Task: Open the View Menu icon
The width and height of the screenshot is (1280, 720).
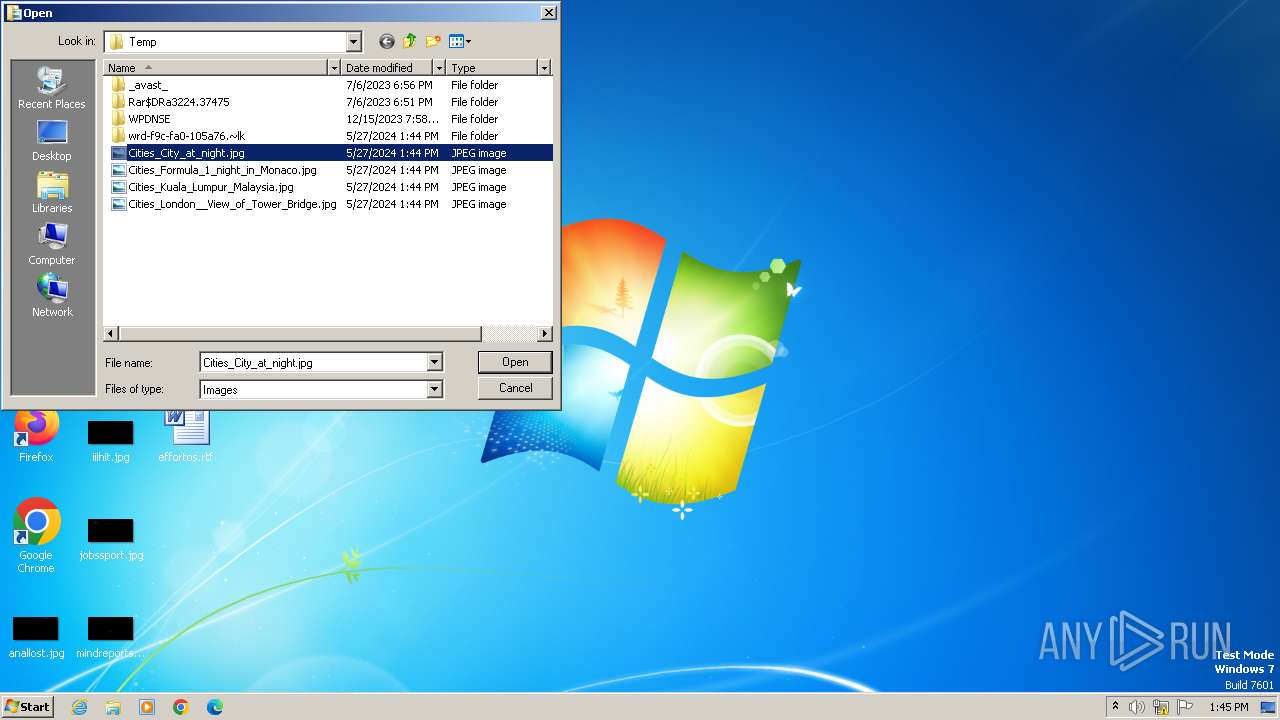Action: coord(456,41)
